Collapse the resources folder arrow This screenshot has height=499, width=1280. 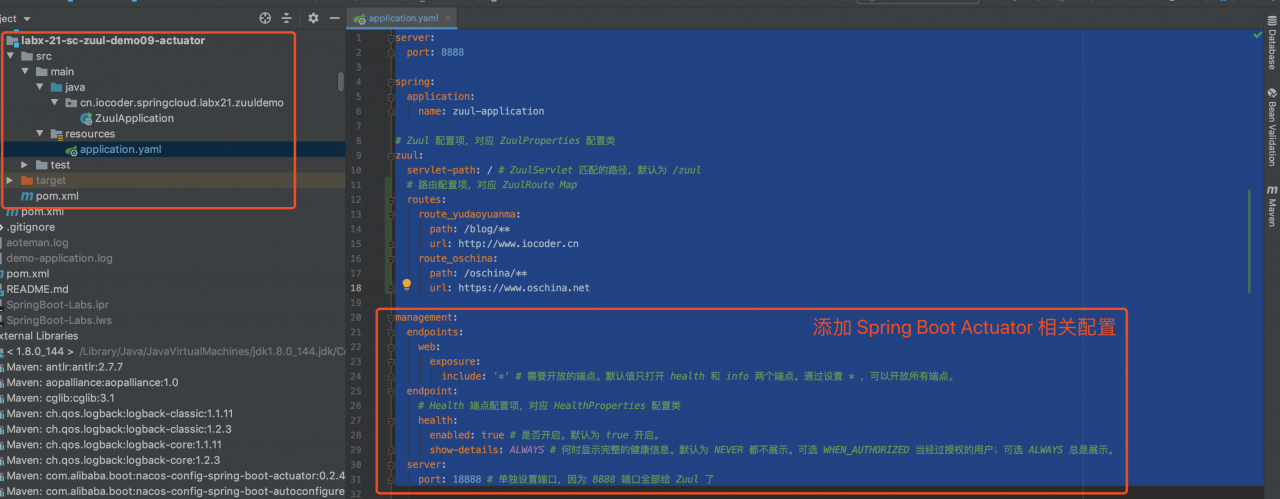41,134
